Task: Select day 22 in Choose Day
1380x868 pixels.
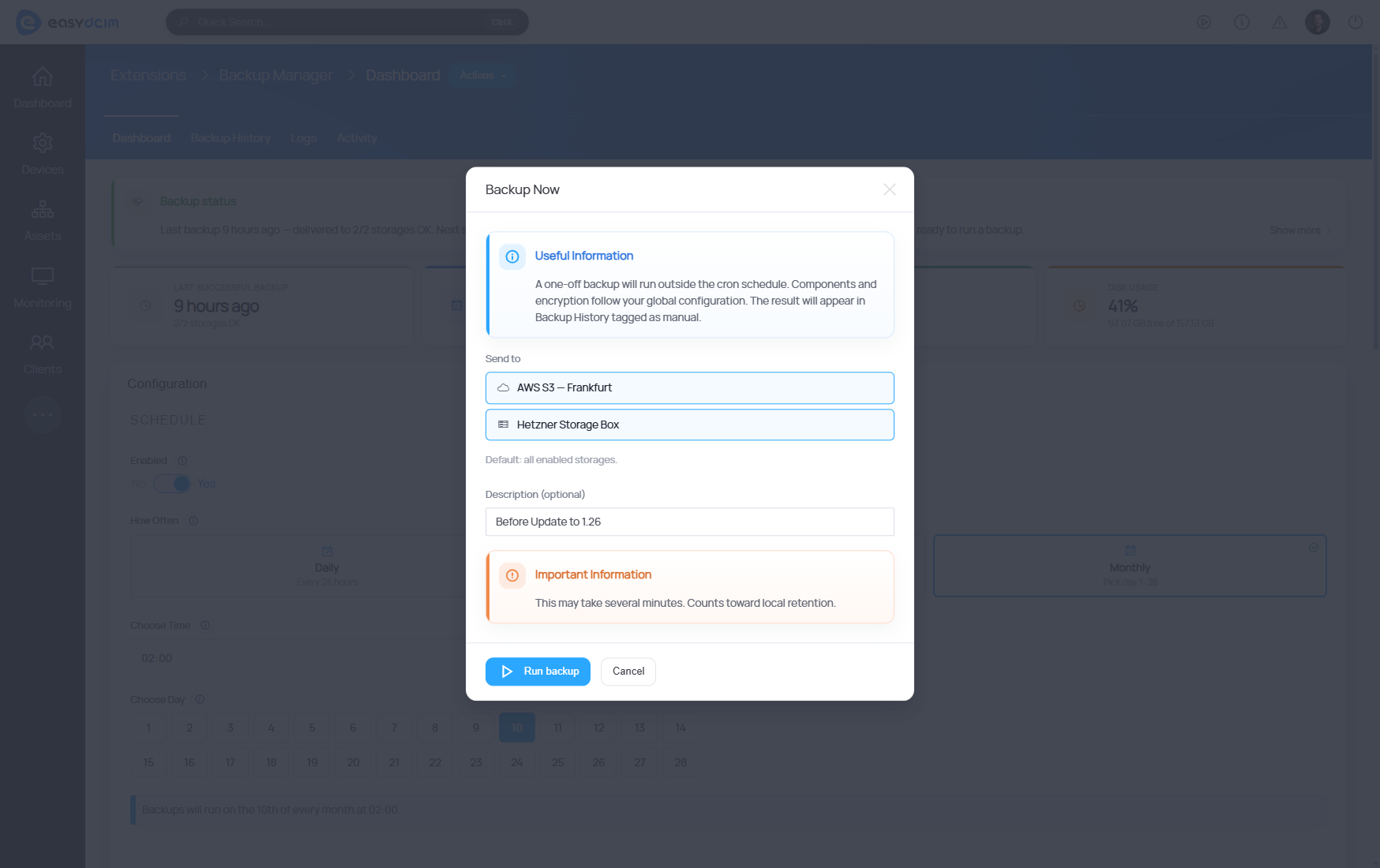Action: click(x=435, y=762)
